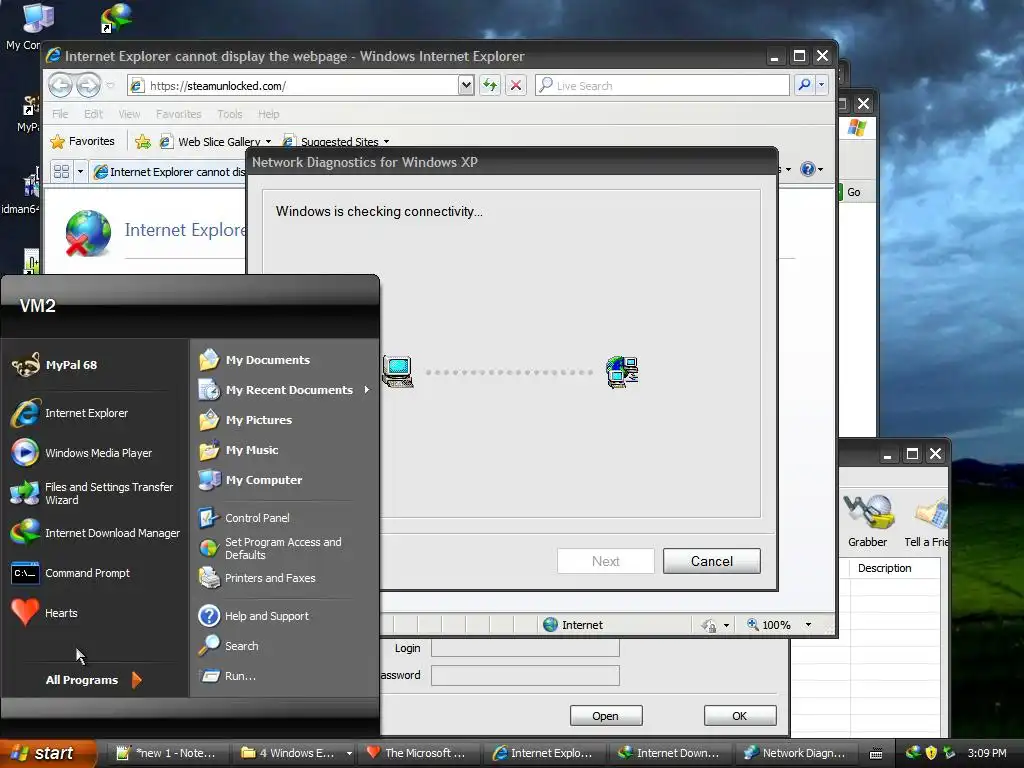Click the Next button in Network Diagnostics

(x=605, y=561)
